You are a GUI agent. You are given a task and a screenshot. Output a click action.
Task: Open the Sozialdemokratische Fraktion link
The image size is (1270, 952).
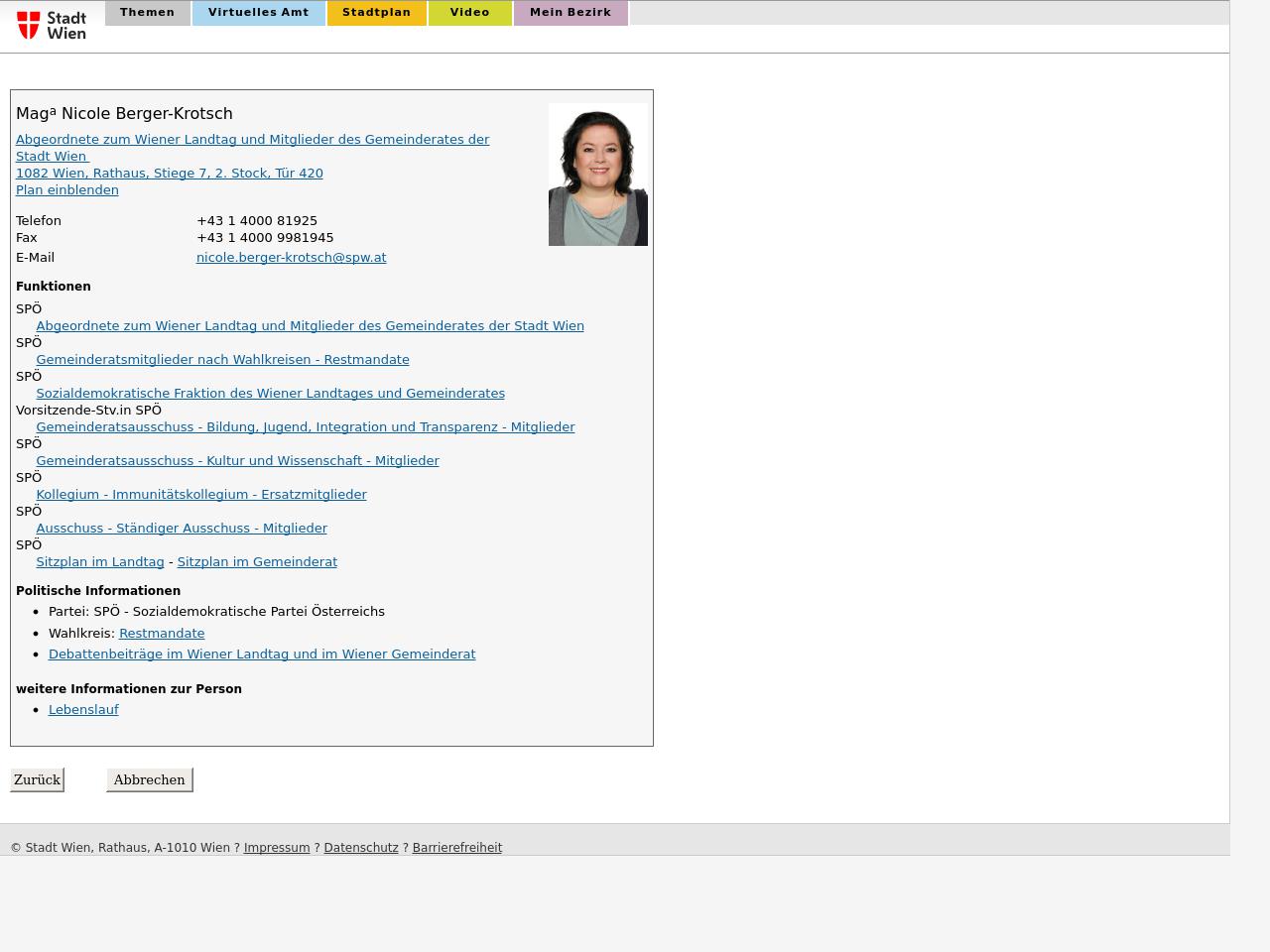coord(270,393)
